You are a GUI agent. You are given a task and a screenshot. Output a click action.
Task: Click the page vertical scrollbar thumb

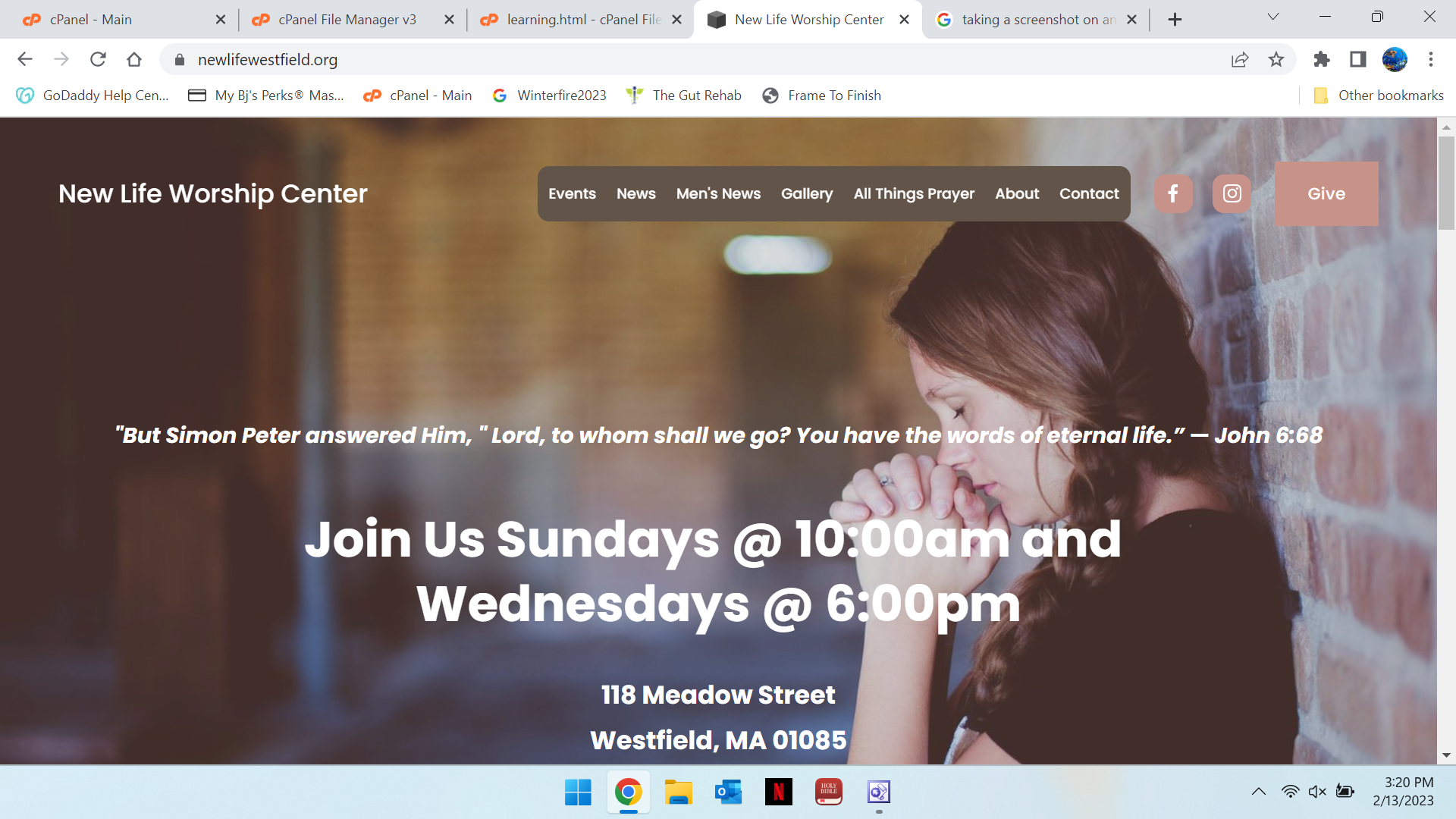(1446, 182)
